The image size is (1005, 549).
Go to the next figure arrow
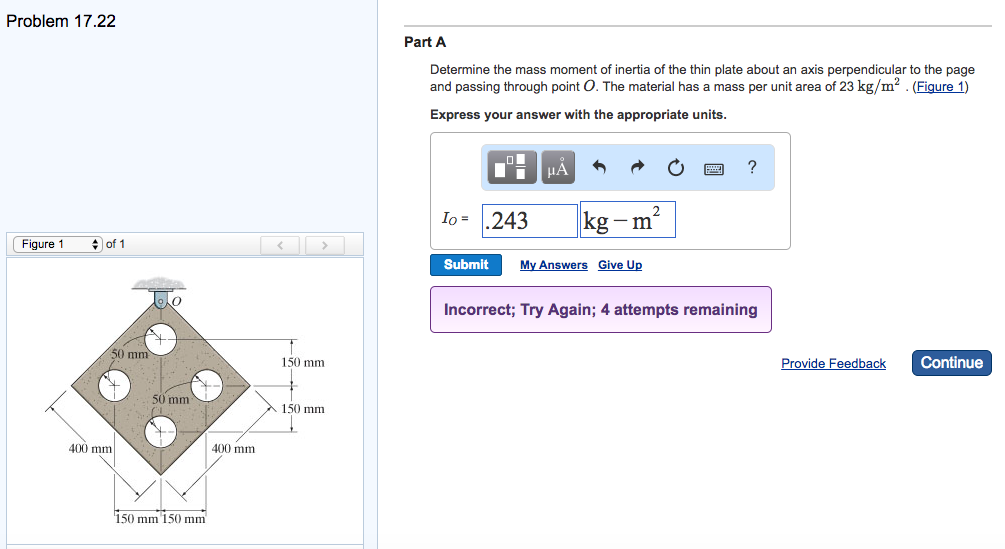(x=324, y=245)
